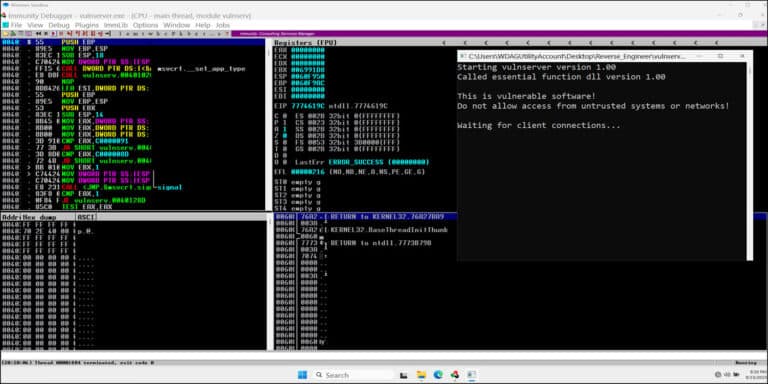Click 'Starting vulnserver version 1.00' console line
768x384 pixels.
pyautogui.click(x=536, y=67)
